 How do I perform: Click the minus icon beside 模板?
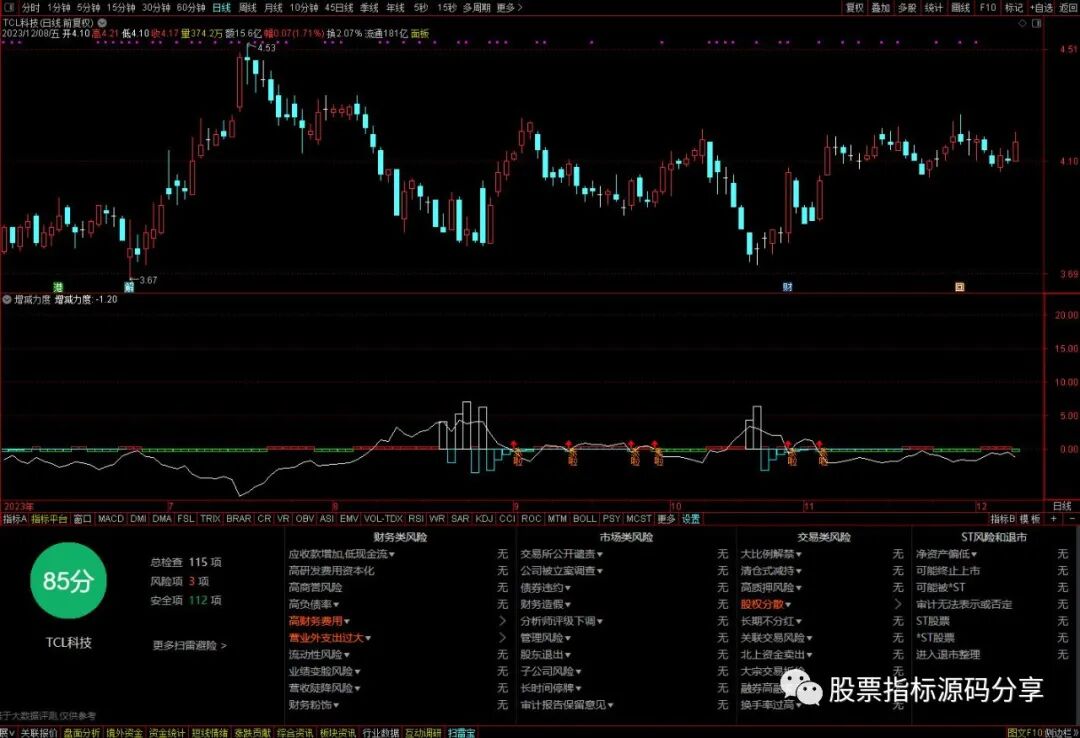click(1072, 519)
